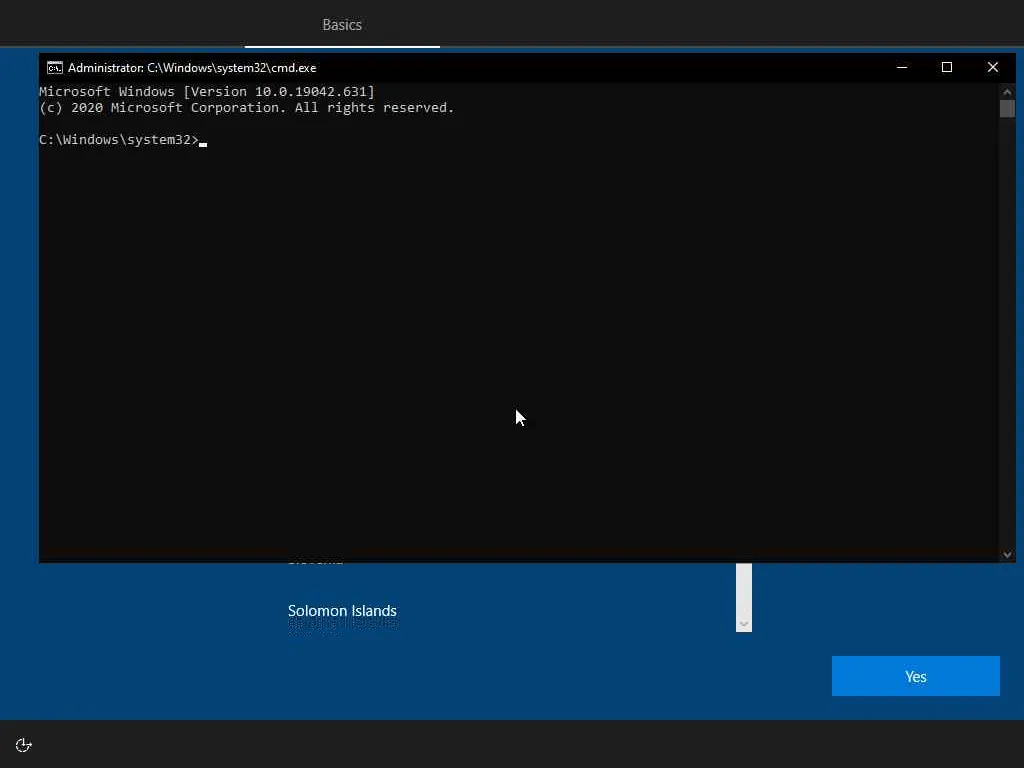Click the region list scrollbar thumb
Viewport: 1024px width, 768px height.
(x=744, y=590)
